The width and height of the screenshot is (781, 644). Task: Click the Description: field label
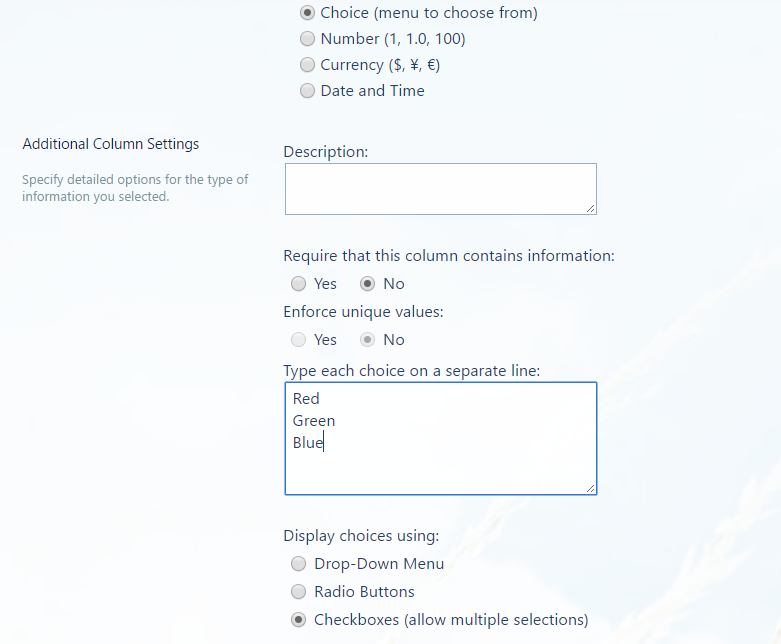(x=326, y=152)
